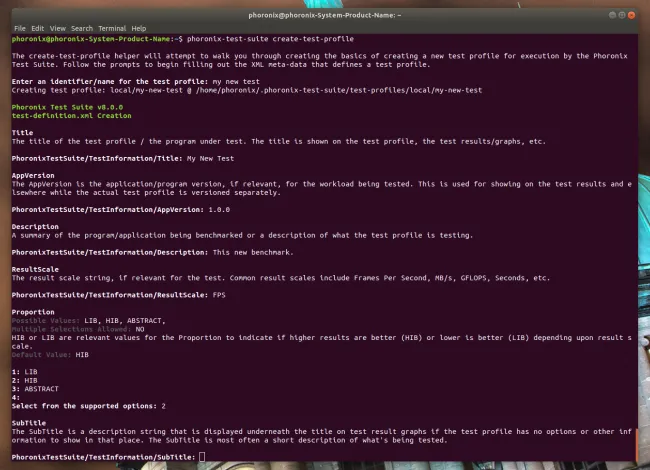Viewport: 650px width, 470px height.
Task: Click the '2: HIB' option line
Action: pos(24,380)
